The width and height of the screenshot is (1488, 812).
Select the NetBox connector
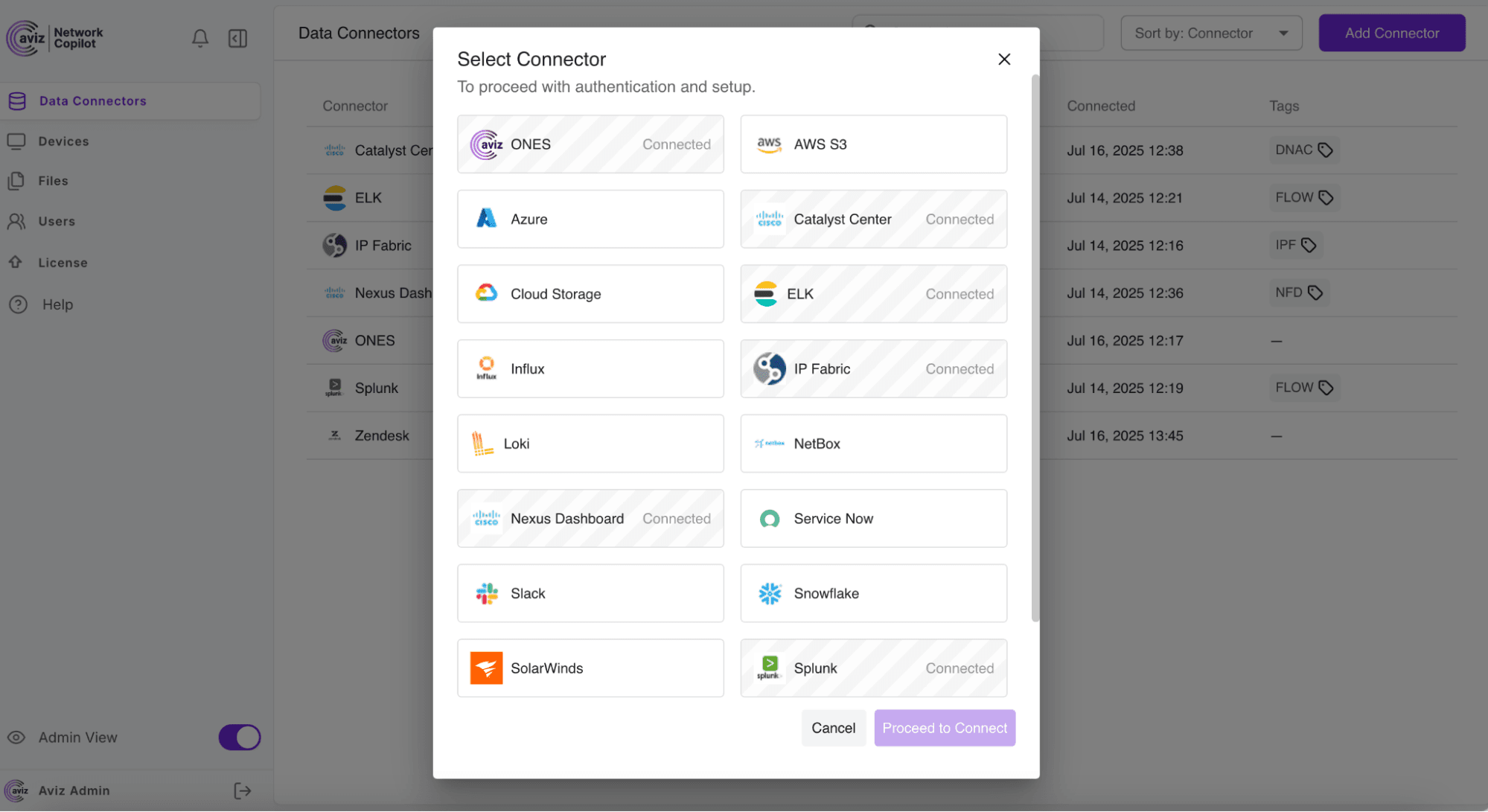coord(872,443)
